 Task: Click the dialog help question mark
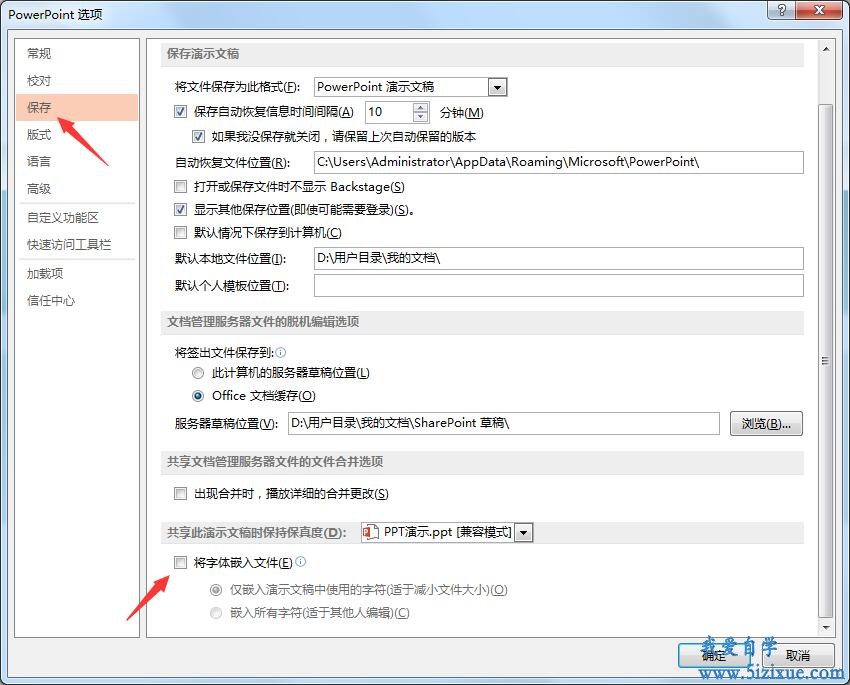pyautogui.click(x=781, y=10)
